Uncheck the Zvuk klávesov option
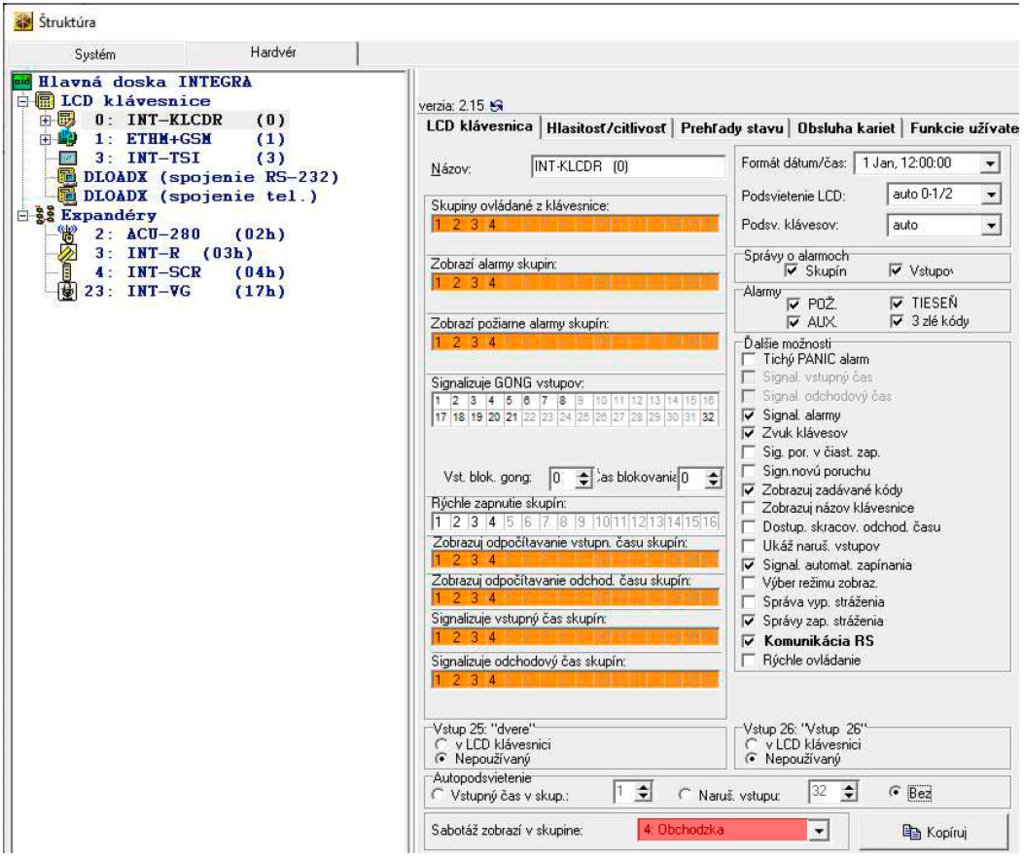The height and width of the screenshot is (859, 1024). (x=750, y=434)
